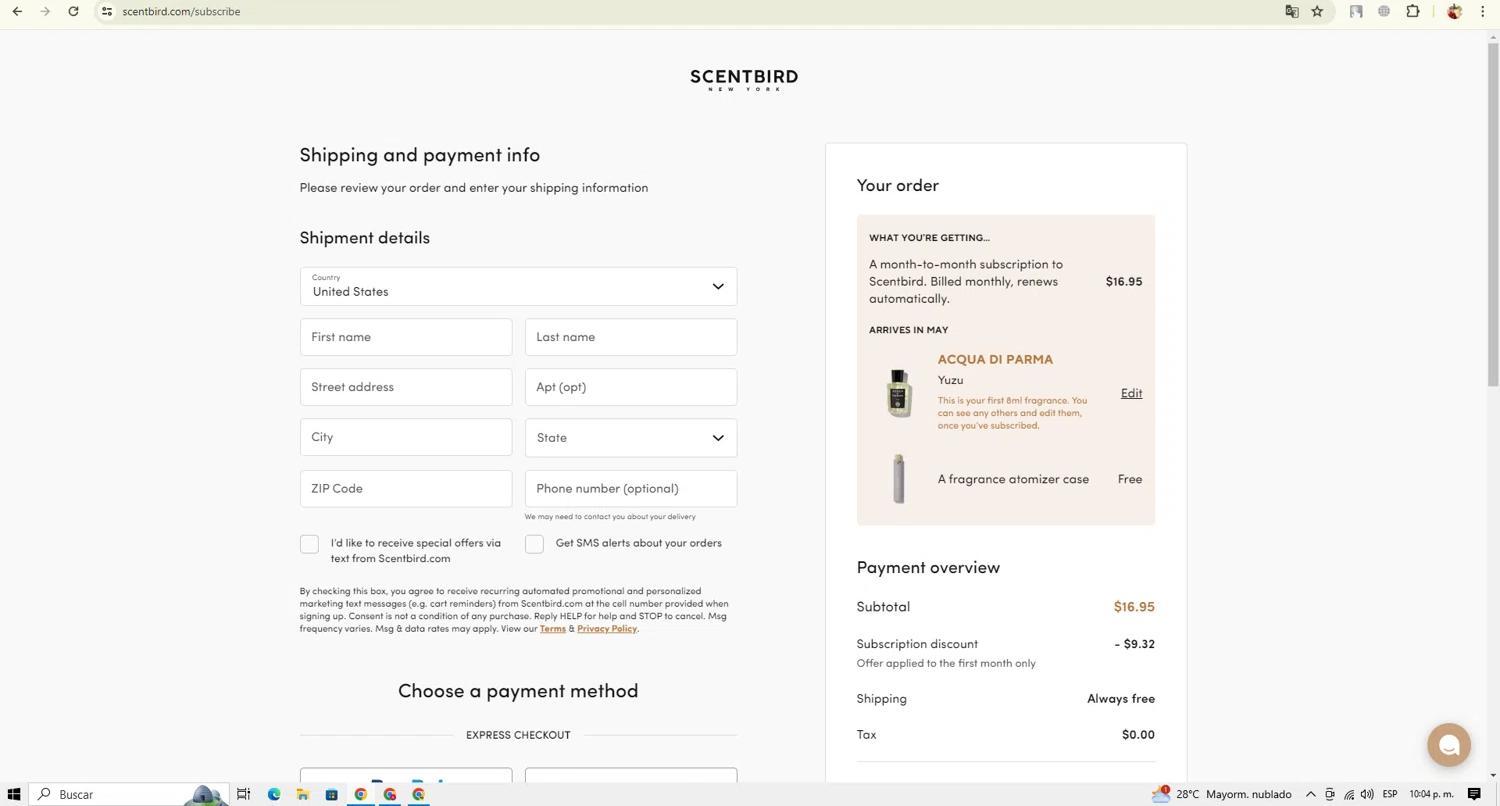Open the live chat bubble
The width and height of the screenshot is (1500, 806).
coord(1448,745)
